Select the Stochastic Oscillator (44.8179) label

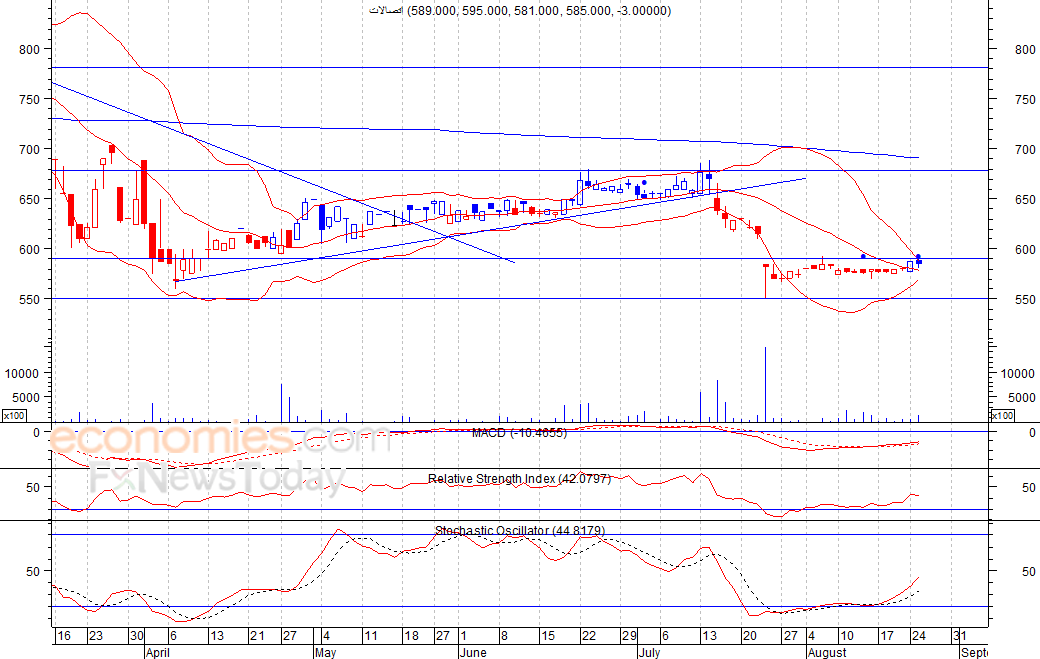(519, 530)
